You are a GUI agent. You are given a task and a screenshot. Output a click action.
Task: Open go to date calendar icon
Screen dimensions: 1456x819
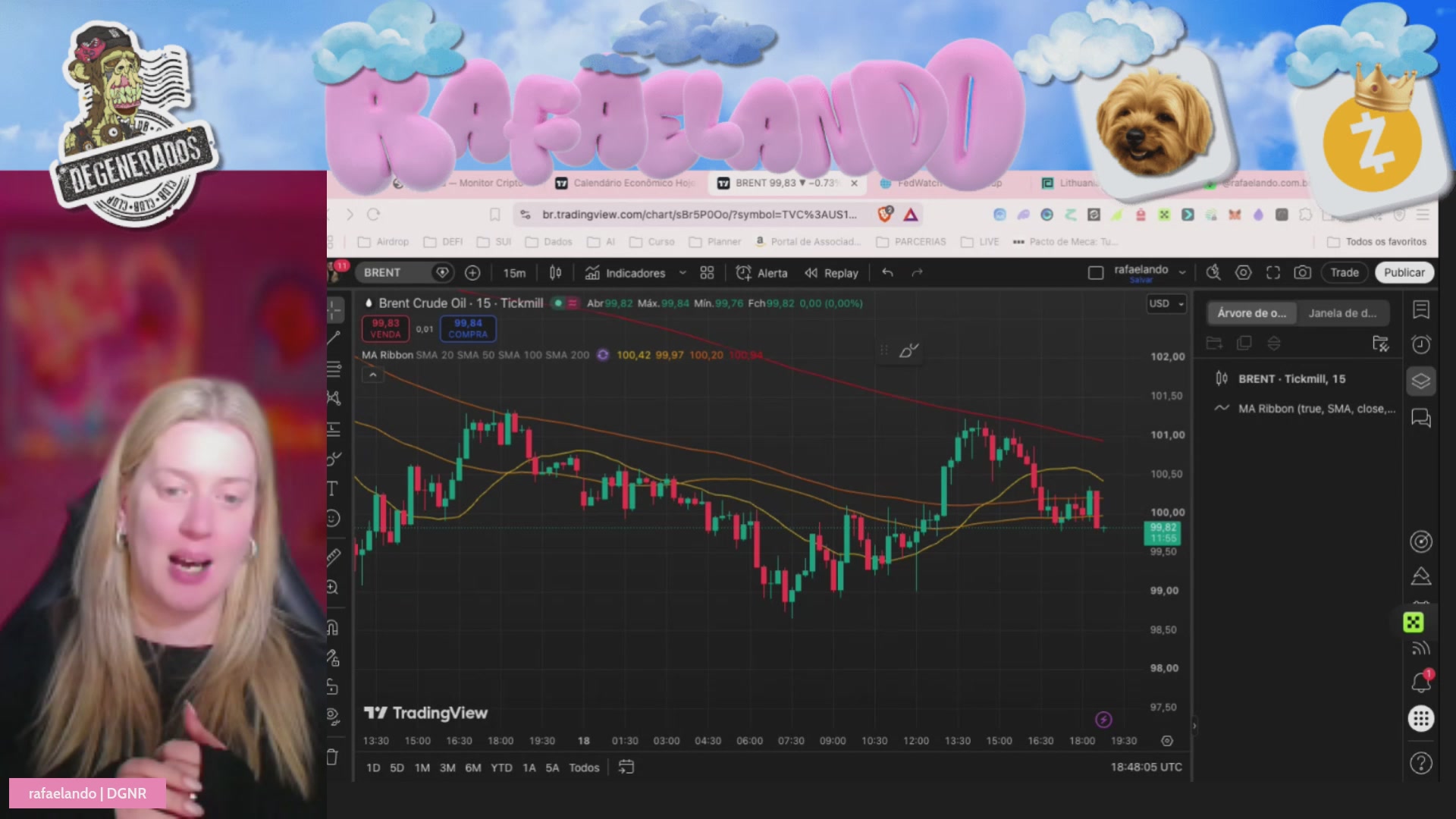click(626, 767)
